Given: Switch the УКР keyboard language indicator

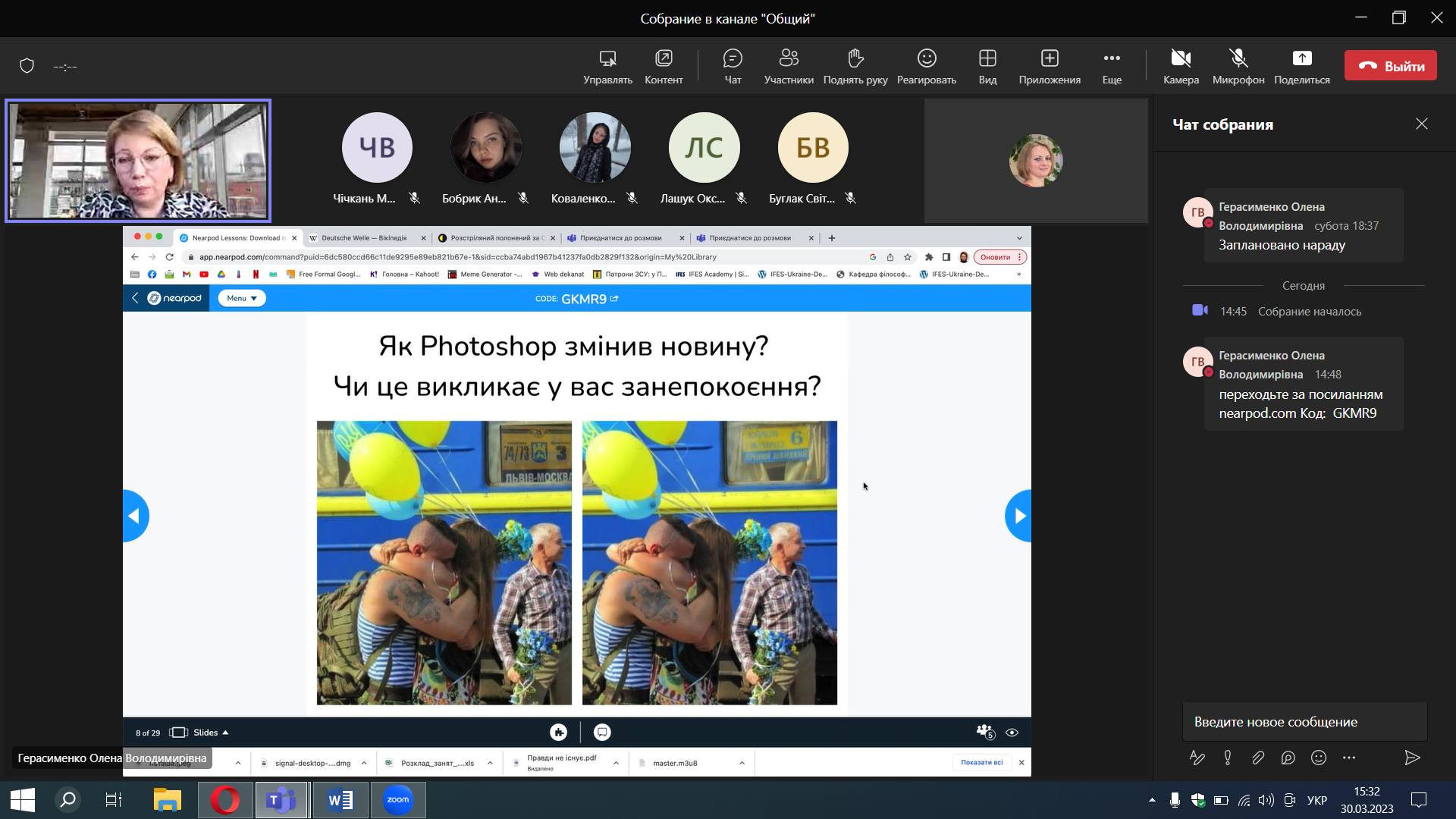Looking at the screenshot, I should tap(1317, 800).
